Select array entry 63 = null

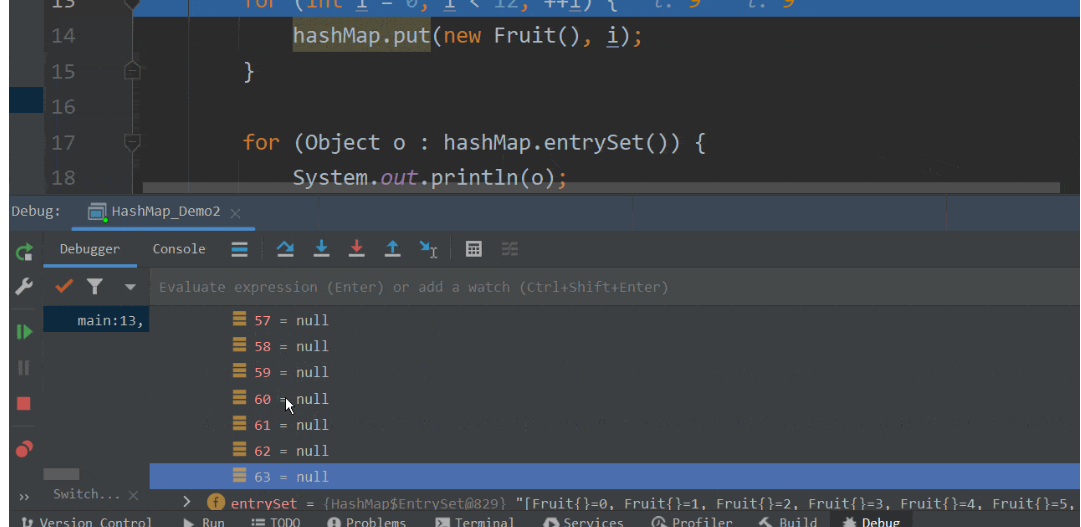pos(615,477)
